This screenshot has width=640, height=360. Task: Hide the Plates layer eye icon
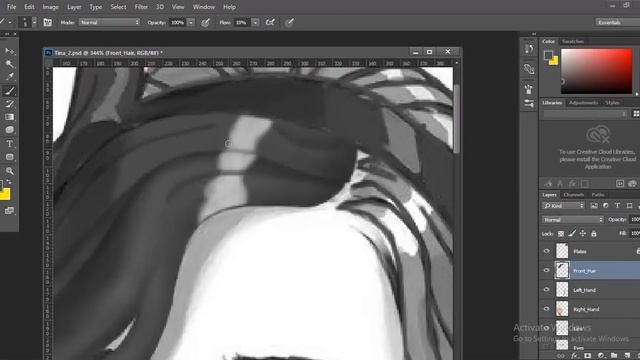tap(547, 251)
